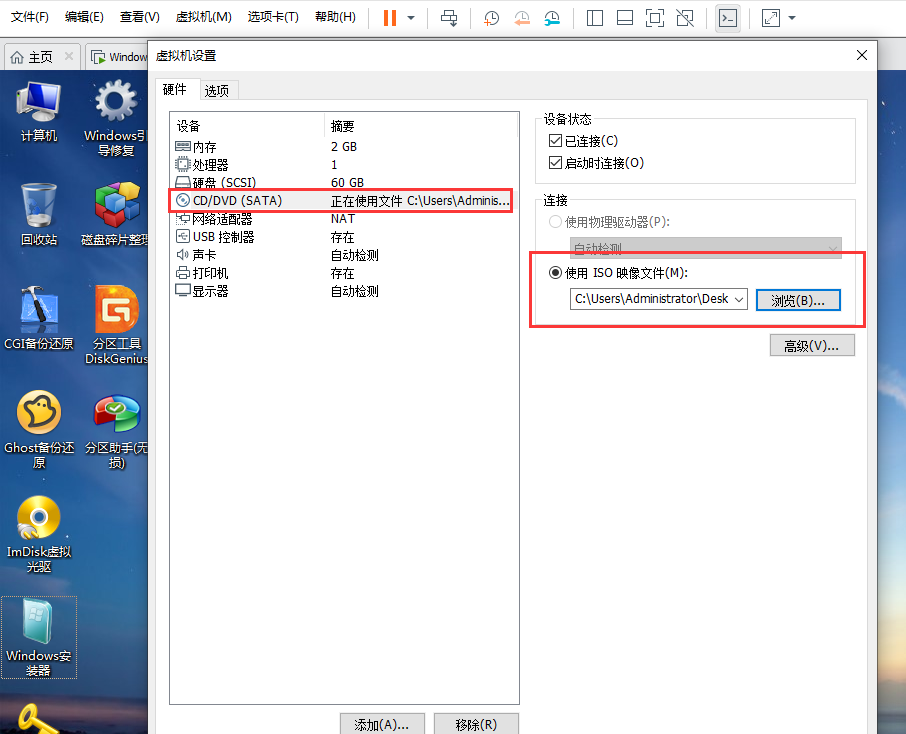
Task: Open the 查看(V) menu
Action: click(139, 17)
